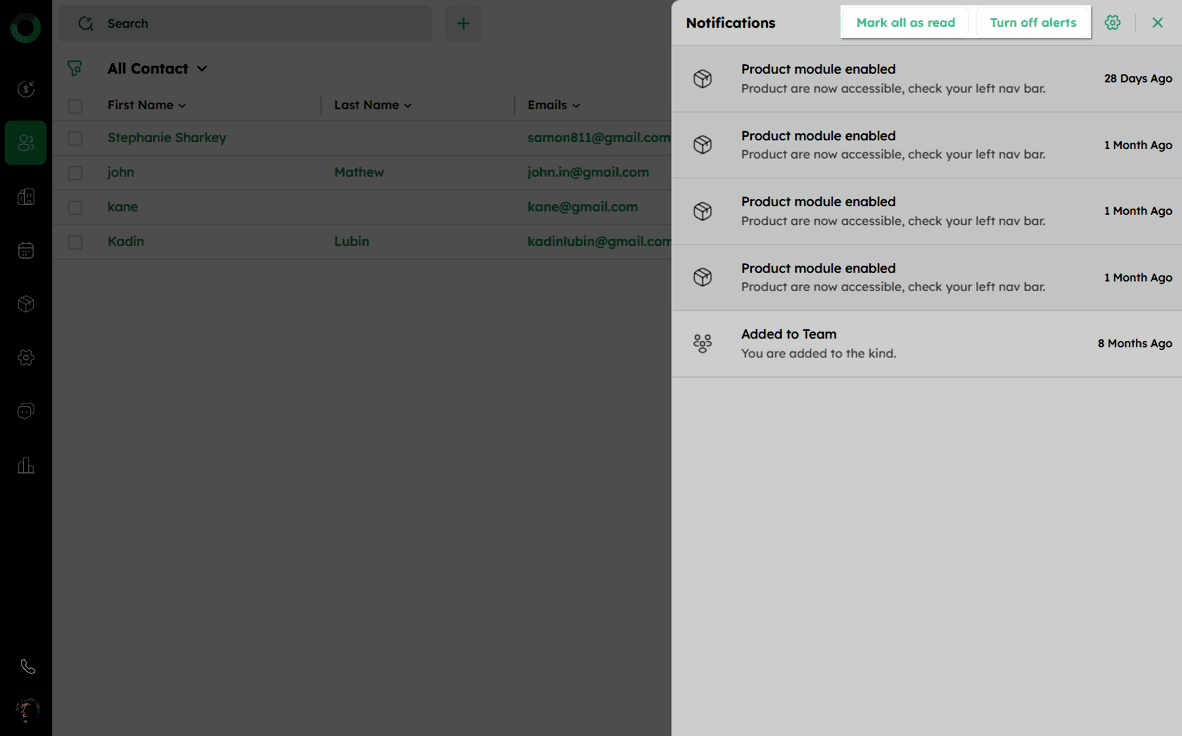Click the filter funnel icon beside All Contact
The width and height of the screenshot is (1182, 736).
75,69
